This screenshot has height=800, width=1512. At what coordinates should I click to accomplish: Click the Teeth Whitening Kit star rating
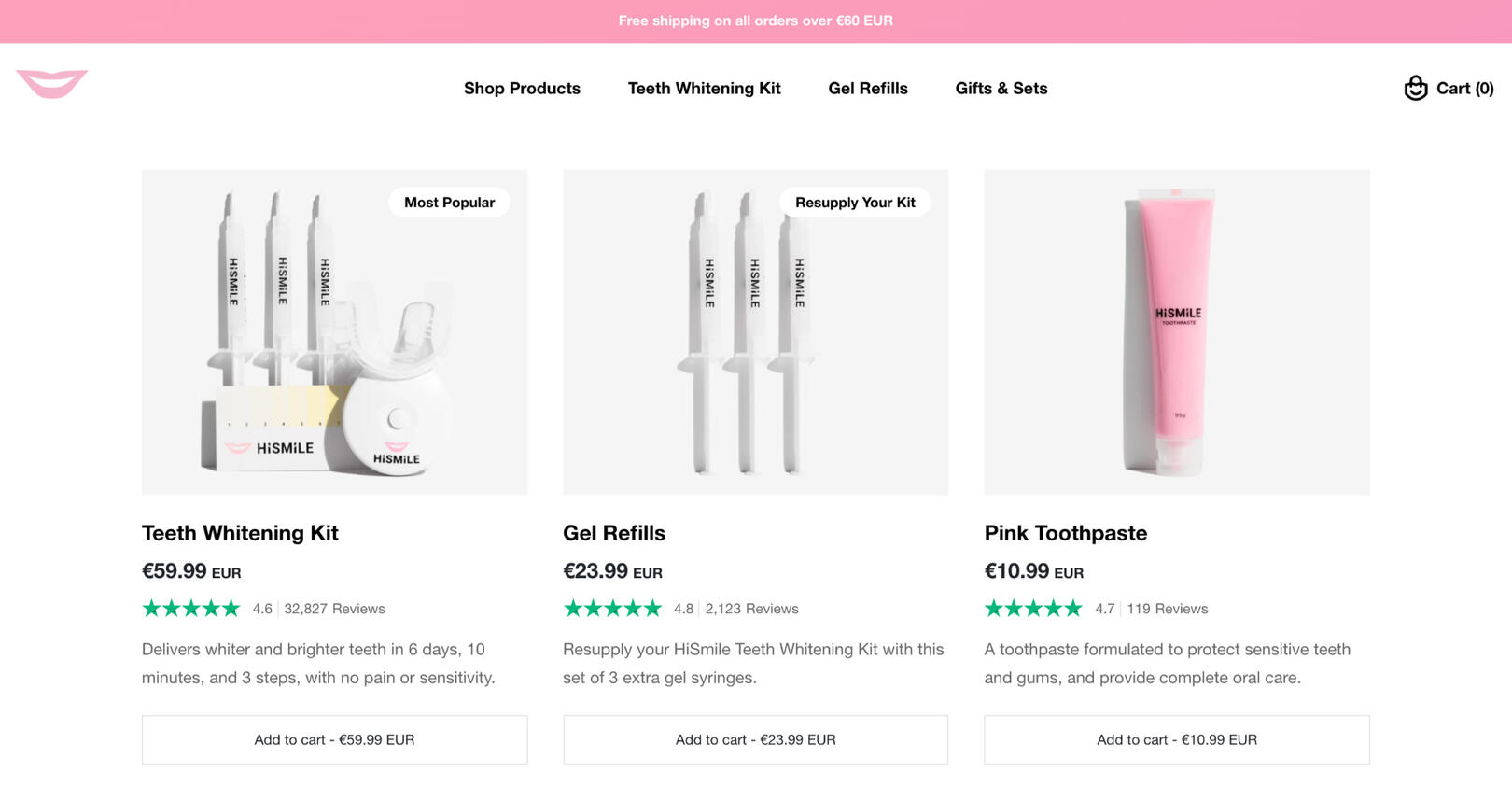click(190, 609)
